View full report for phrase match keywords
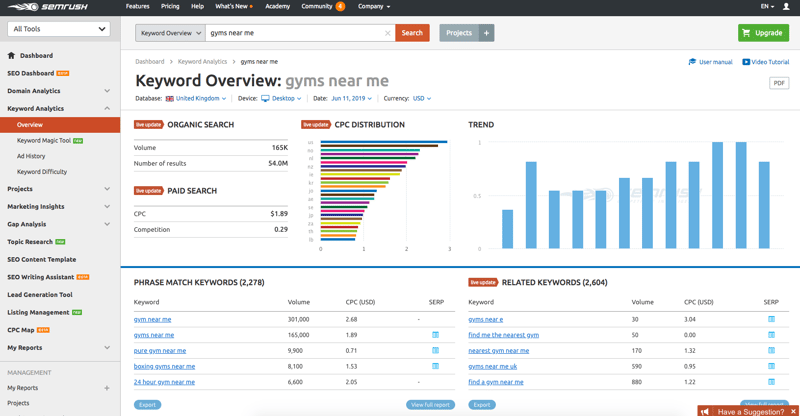The image size is (800, 416). (x=431, y=405)
